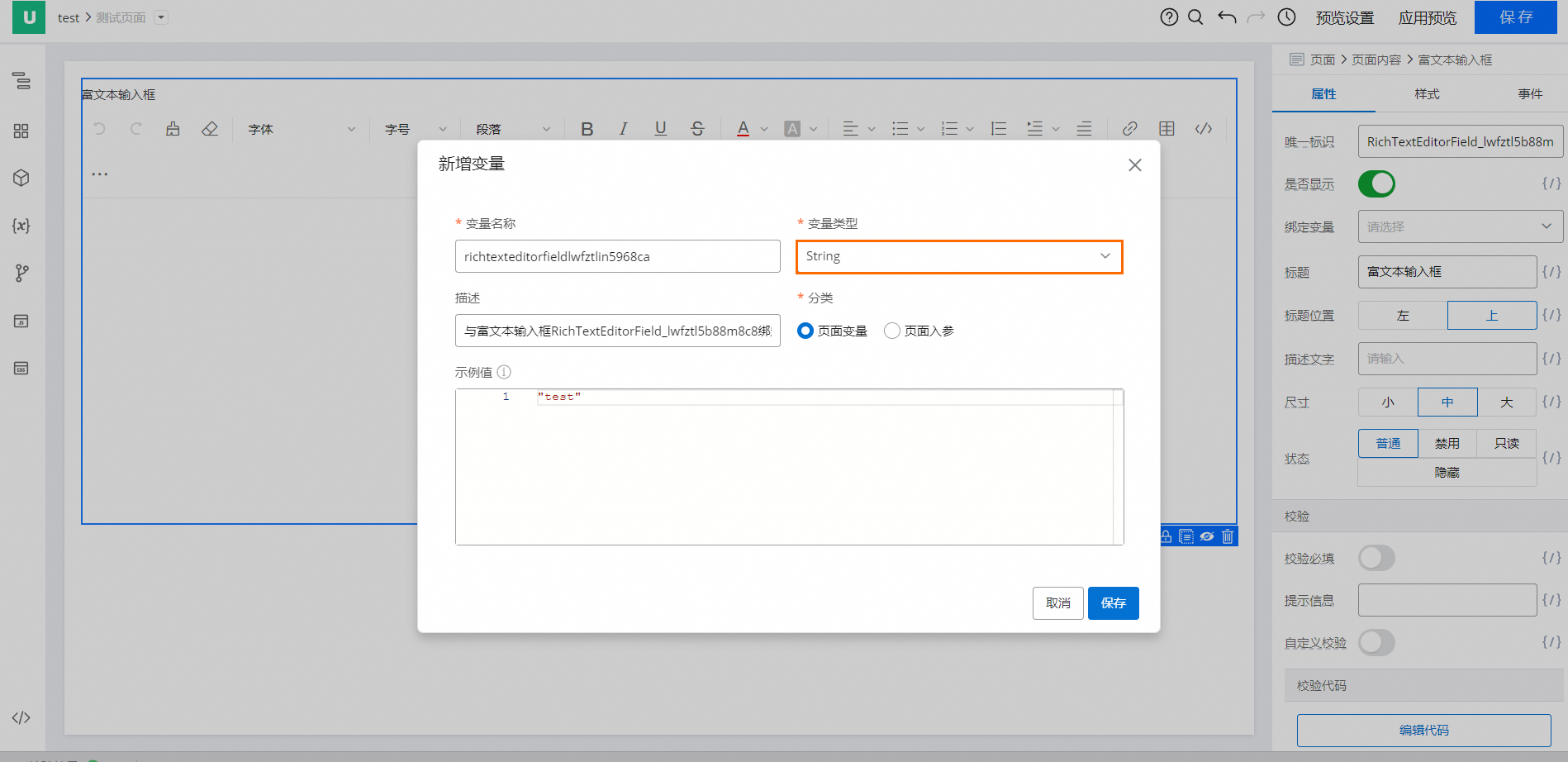1568x762 pixels.
Task: Set title position to 左
Action: coord(1403,315)
